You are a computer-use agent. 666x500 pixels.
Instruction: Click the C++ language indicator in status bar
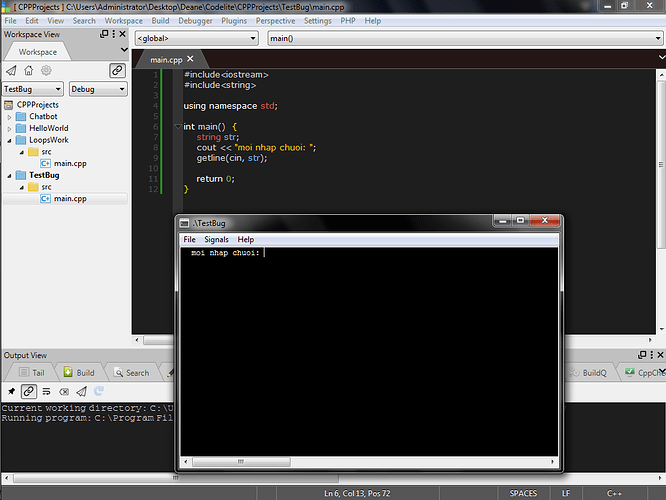(614, 493)
